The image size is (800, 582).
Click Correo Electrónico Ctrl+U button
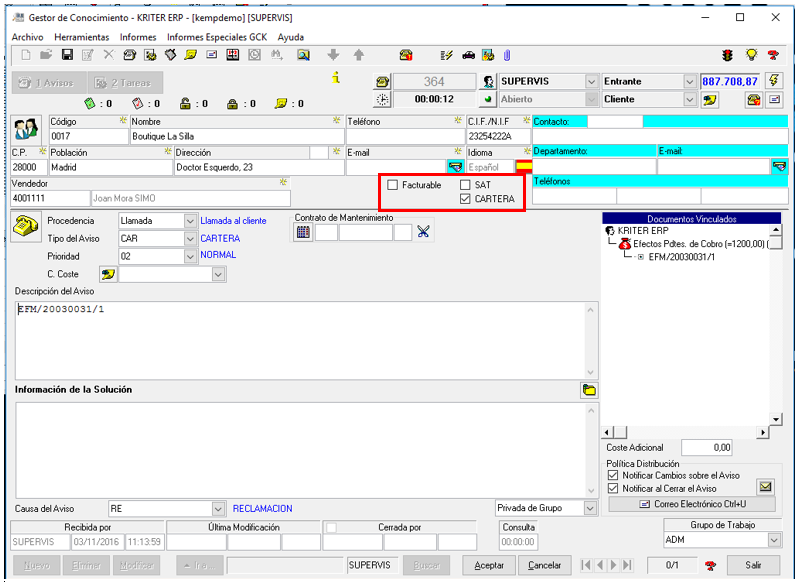(692, 504)
